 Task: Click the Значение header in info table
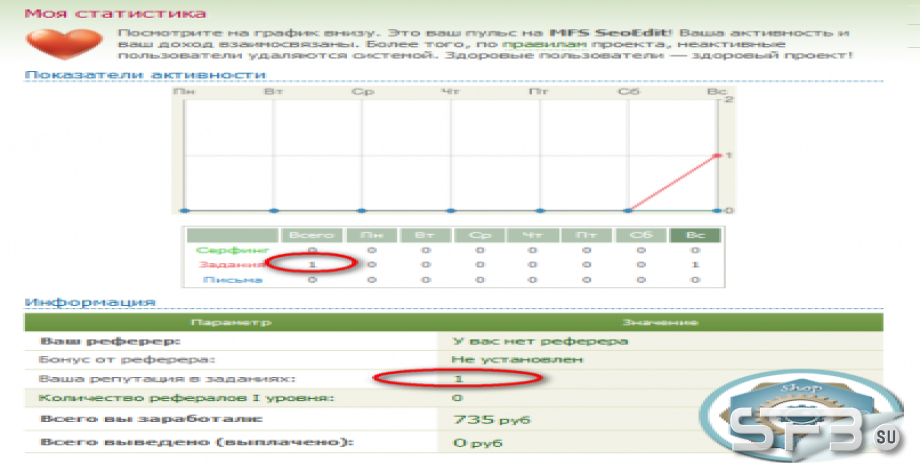point(659,322)
